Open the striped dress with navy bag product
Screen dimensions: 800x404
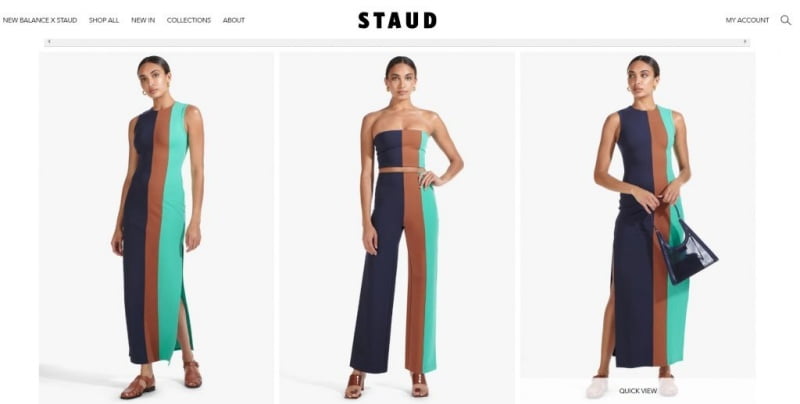coord(638,214)
